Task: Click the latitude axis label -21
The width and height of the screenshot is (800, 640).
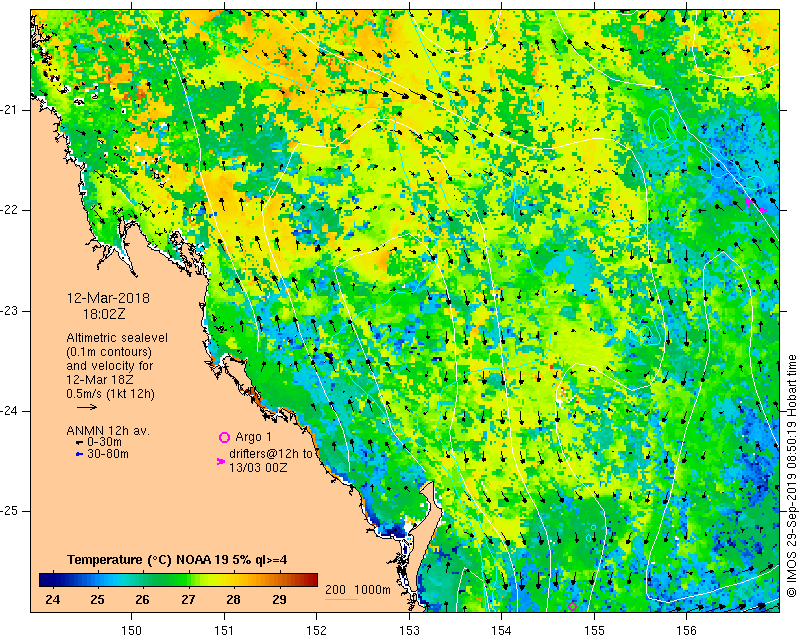Action: [9, 110]
